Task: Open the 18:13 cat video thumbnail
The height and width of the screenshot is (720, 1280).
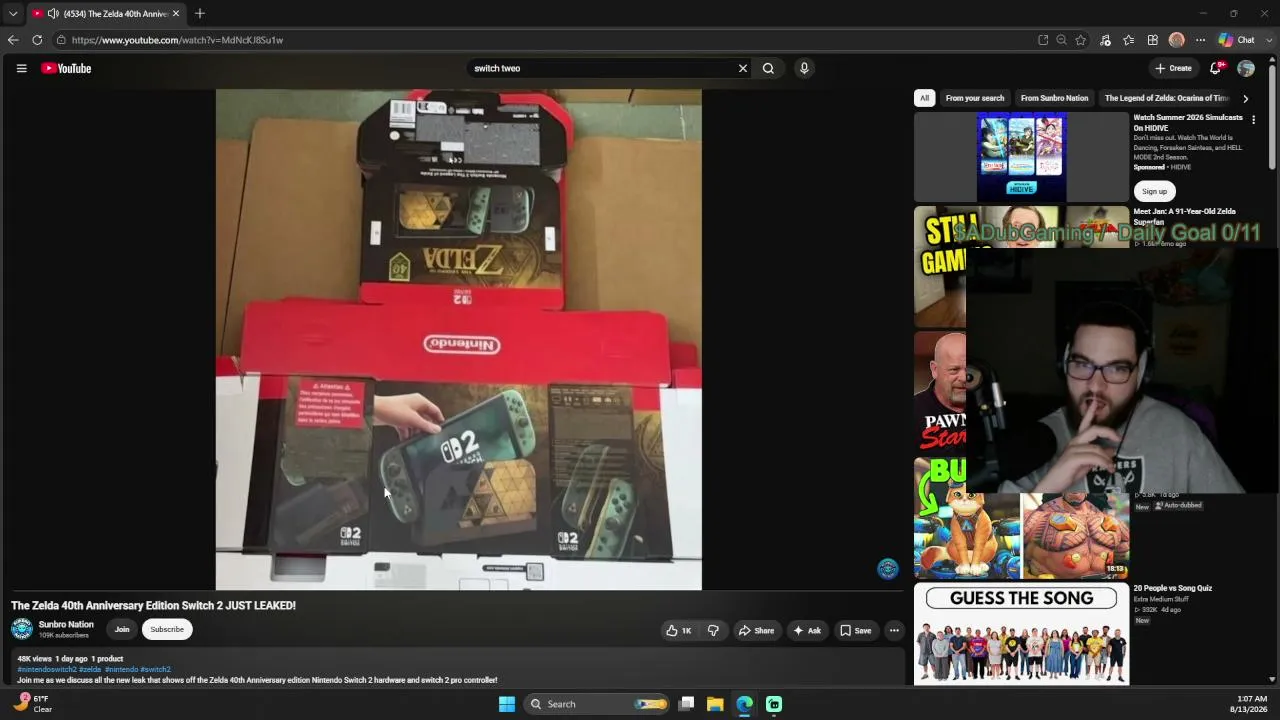Action: [x=1021, y=518]
